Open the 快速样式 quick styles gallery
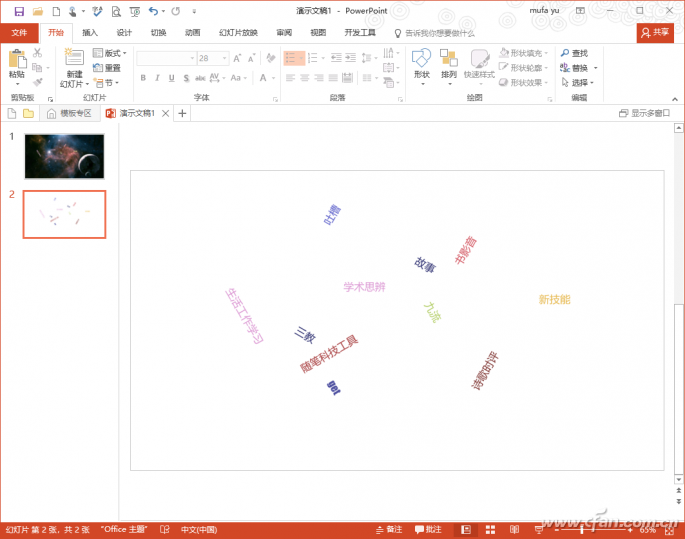 [x=479, y=66]
